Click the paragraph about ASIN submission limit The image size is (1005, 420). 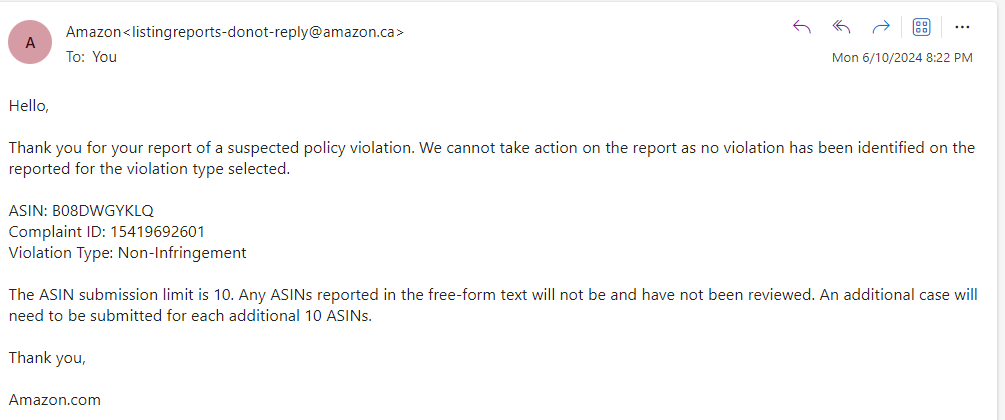click(x=493, y=305)
